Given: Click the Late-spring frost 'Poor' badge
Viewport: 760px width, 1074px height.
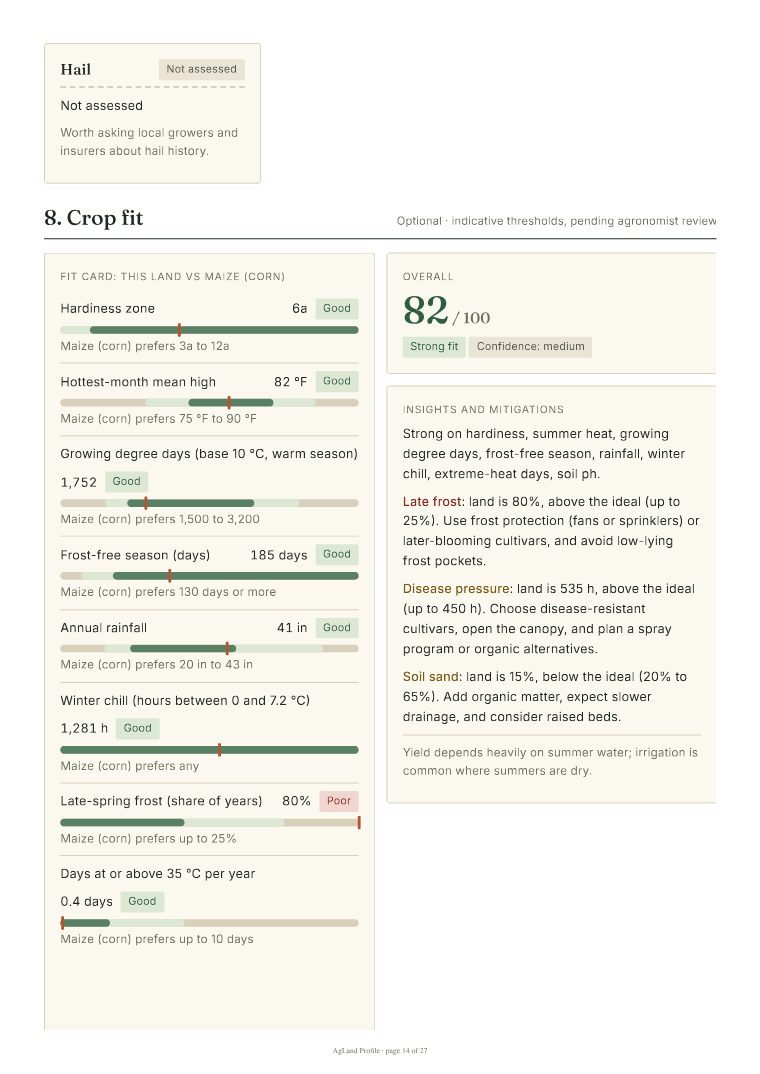Looking at the screenshot, I should point(339,801).
